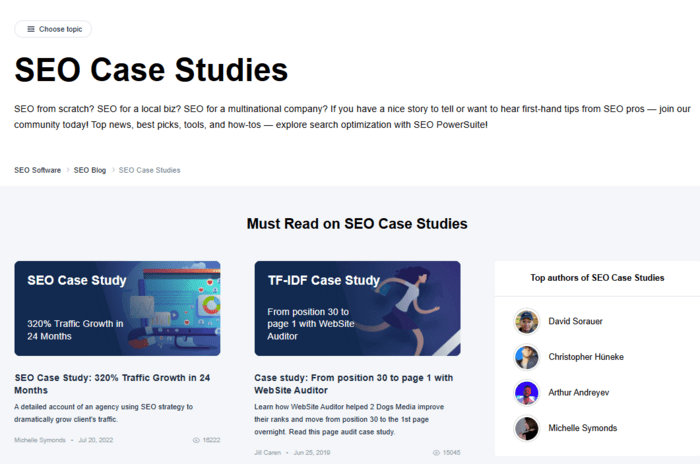
Task: View Christopher Hüneke's author page
Action: click(586, 357)
